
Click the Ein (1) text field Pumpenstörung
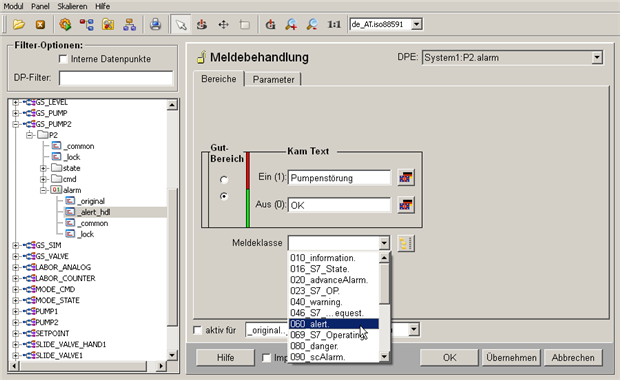tap(339, 178)
